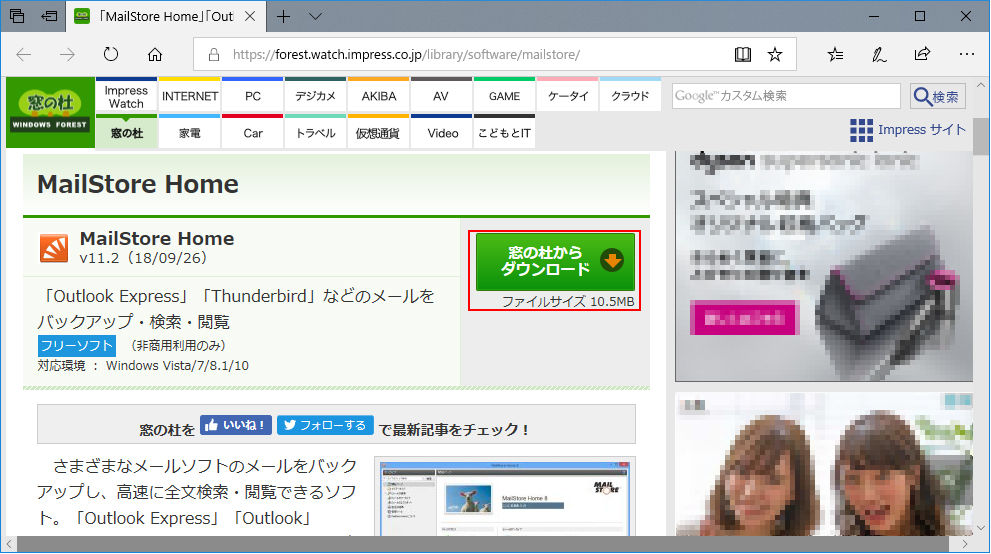Image resolution: width=991 pixels, height=554 pixels.
Task: Open a new tab with plus icon
Action: click(x=284, y=16)
